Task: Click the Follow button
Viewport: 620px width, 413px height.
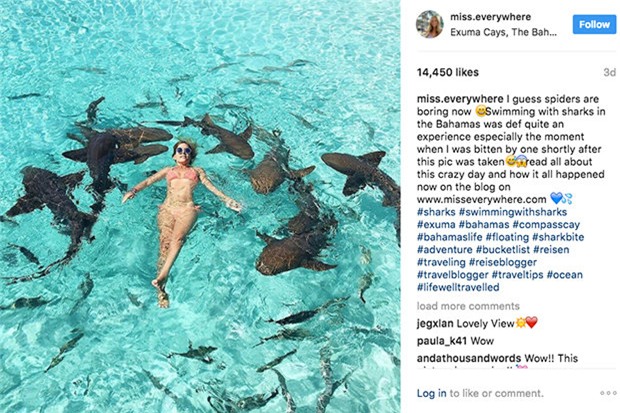Action: (x=594, y=24)
